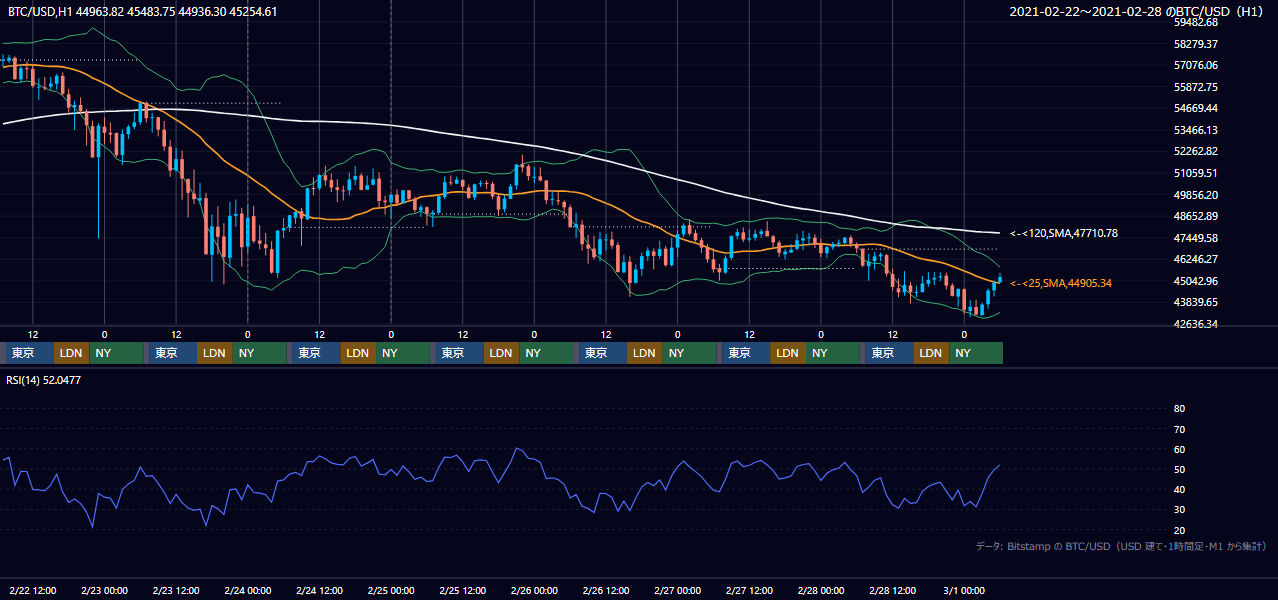Select the RSI 80 level label

point(1179,409)
